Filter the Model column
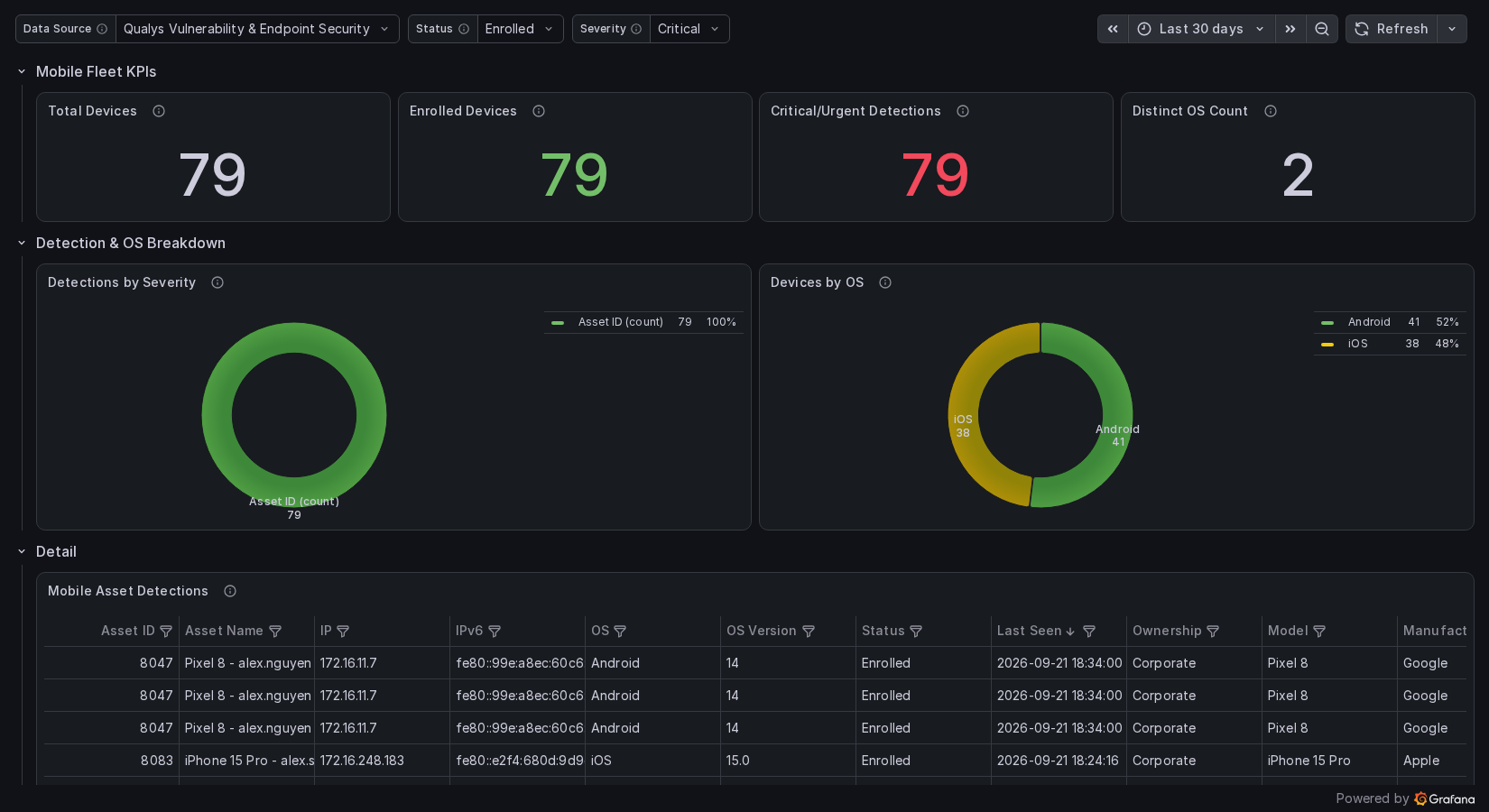Screen dimensions: 1489x812 pyautogui.click(x=1319, y=632)
